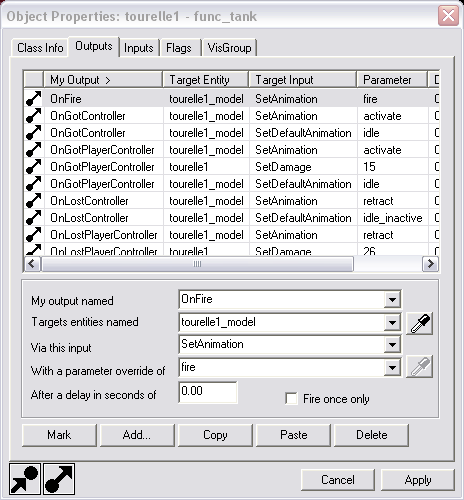The image size is (464, 500).
Task: Expand the Targets entities named dropdown
Action: pyautogui.click(x=392, y=322)
